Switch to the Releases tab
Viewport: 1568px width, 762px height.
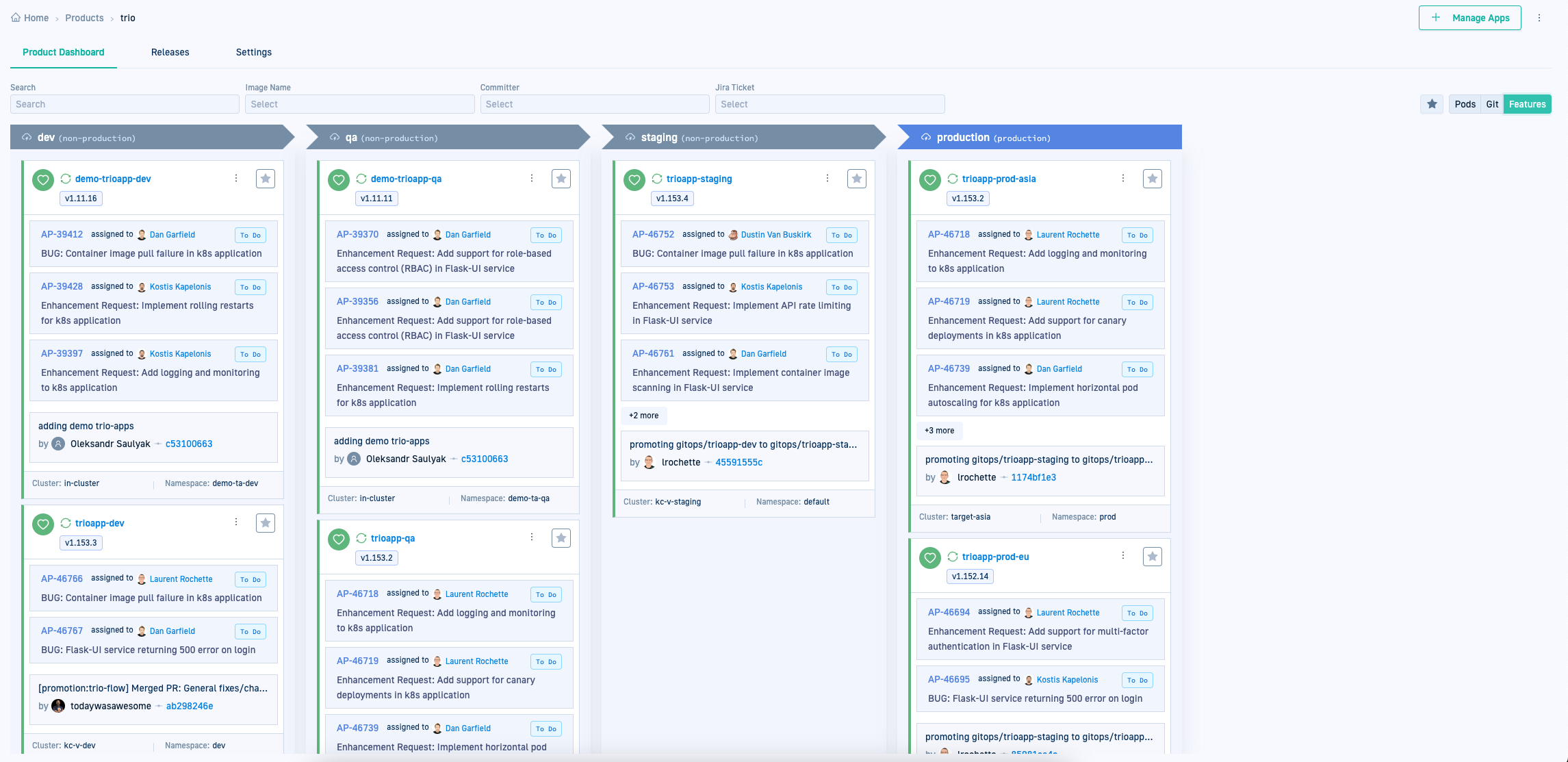point(170,52)
